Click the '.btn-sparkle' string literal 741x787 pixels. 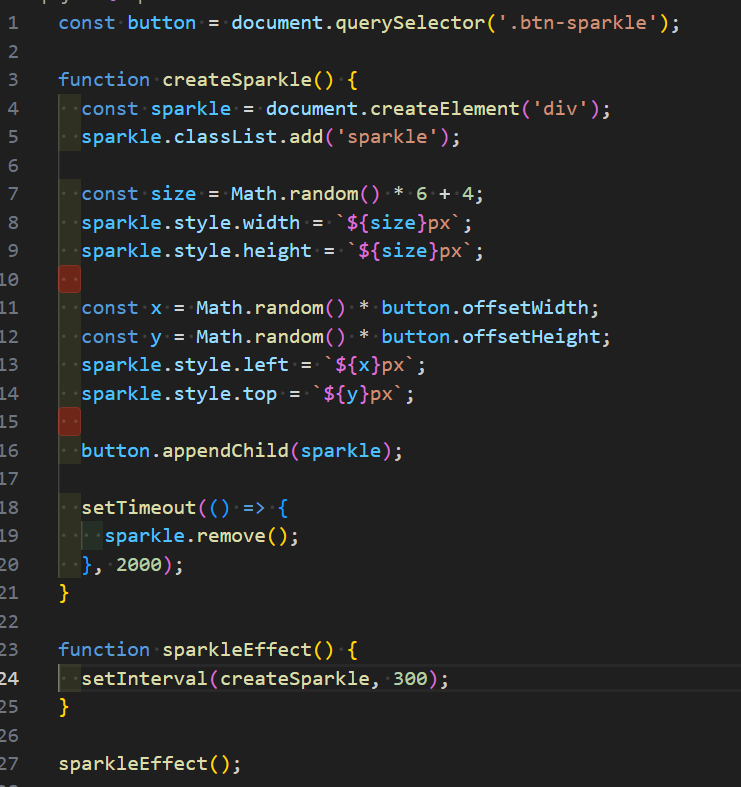pyautogui.click(x=577, y=23)
